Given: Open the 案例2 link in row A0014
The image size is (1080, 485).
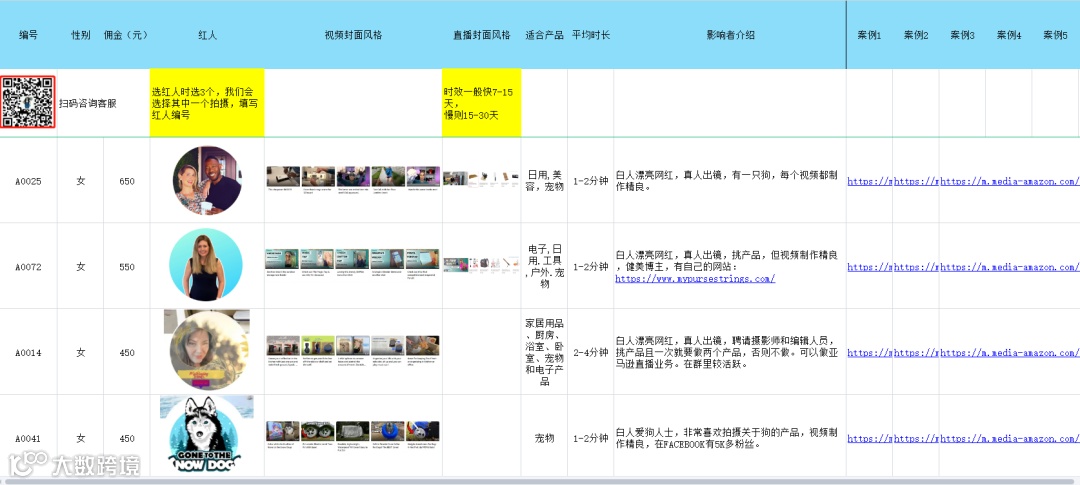Looking at the screenshot, I should 916,353.
